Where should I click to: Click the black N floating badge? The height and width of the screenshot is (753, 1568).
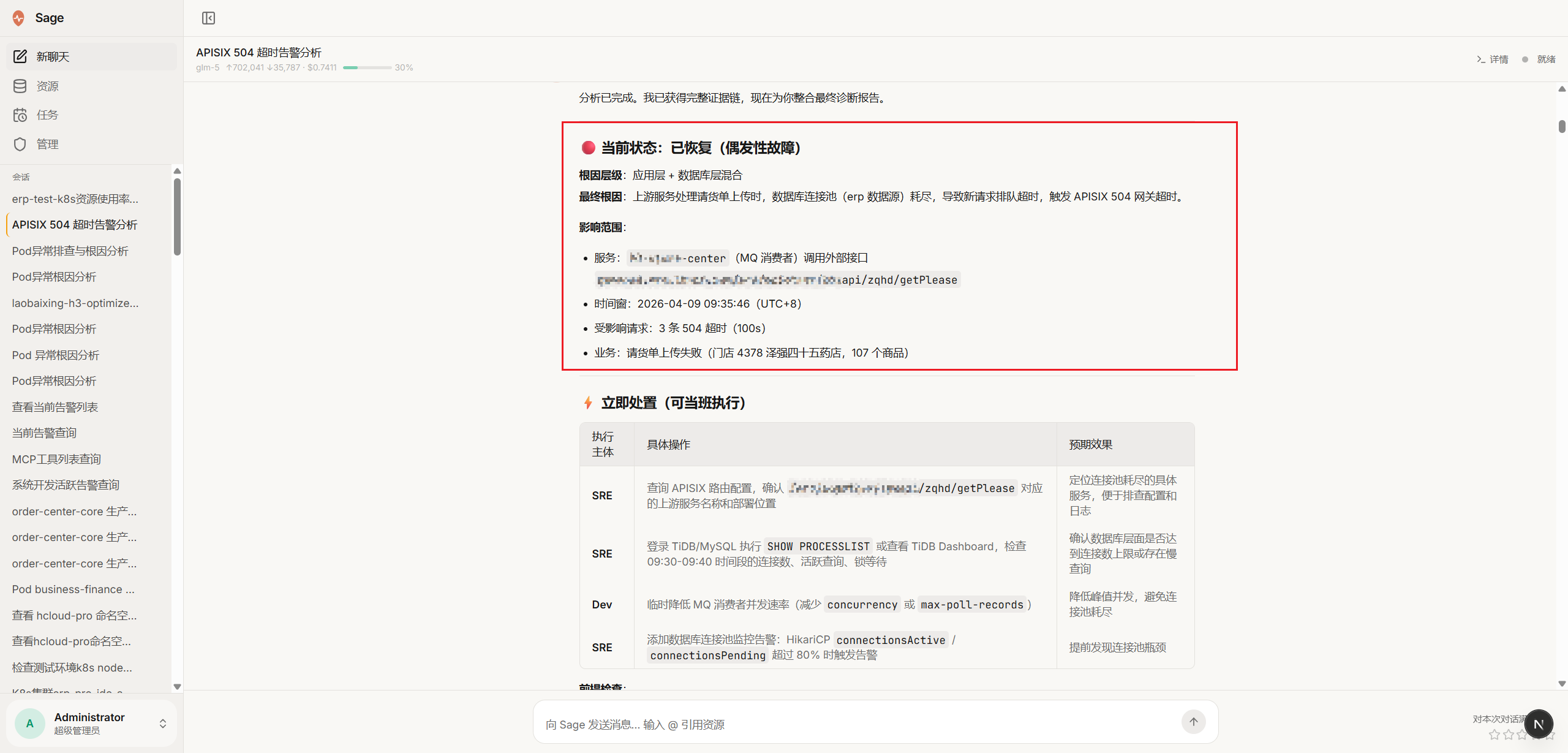tap(1538, 724)
